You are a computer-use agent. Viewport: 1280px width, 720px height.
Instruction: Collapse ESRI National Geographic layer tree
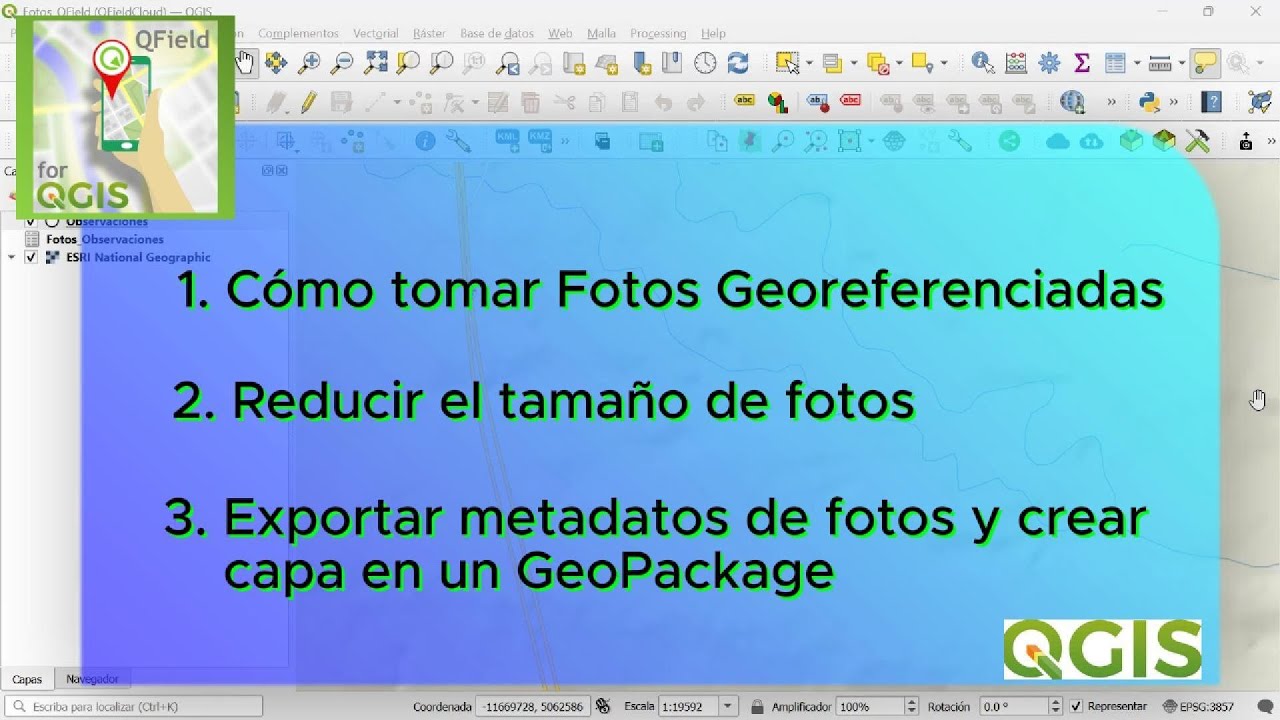pos(11,257)
